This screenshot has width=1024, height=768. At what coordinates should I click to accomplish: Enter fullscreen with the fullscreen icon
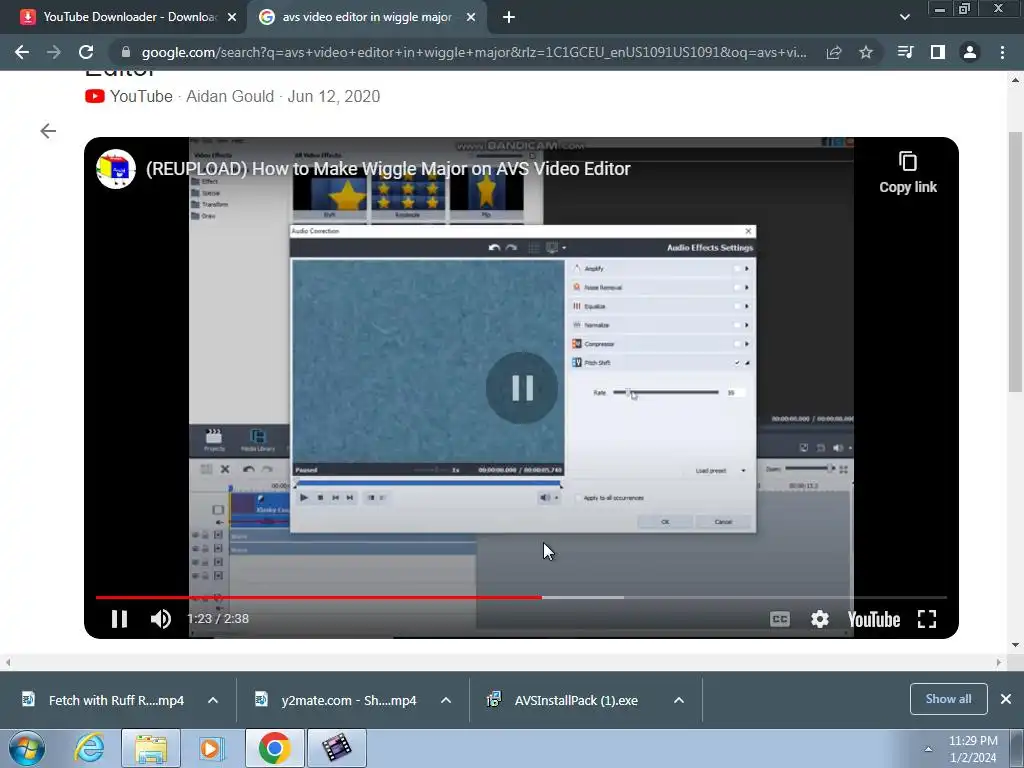[927, 619]
